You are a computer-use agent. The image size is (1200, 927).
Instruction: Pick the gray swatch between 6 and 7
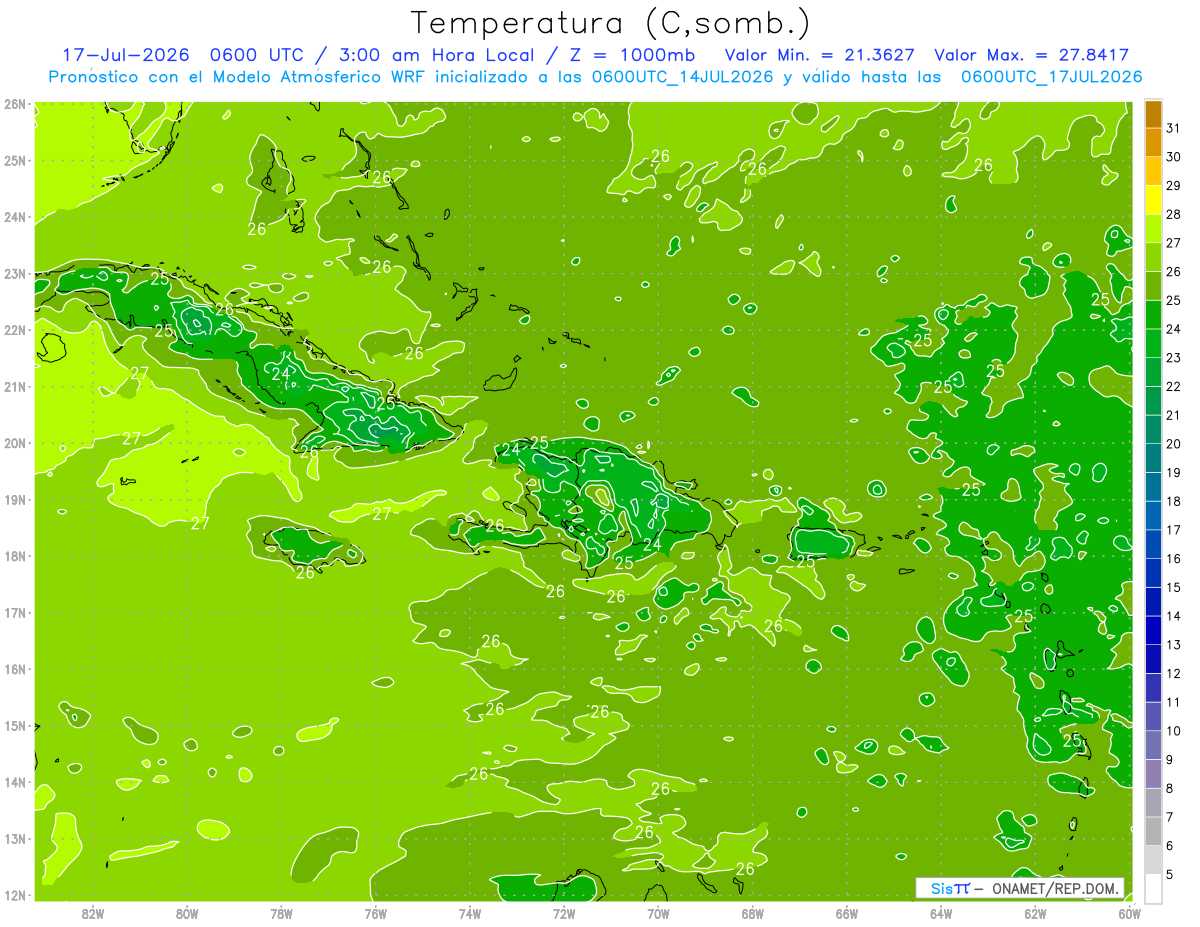[1153, 831]
